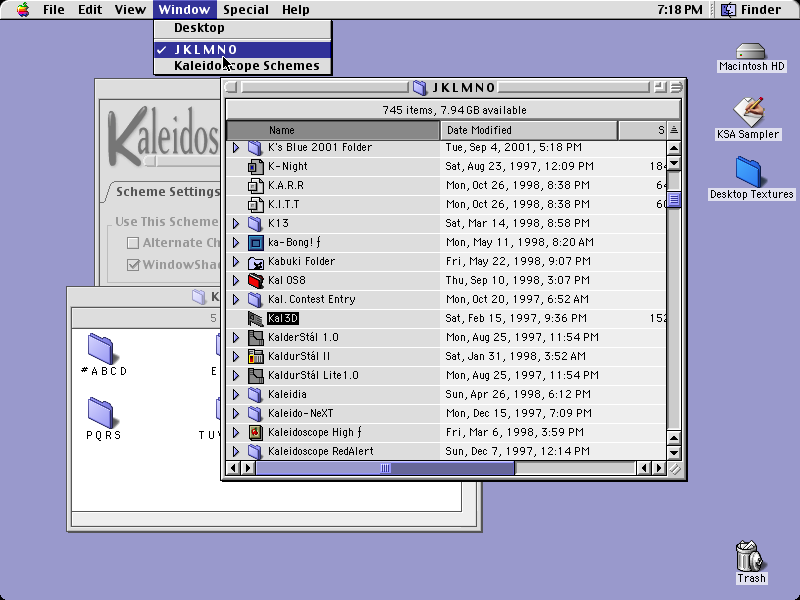Select the # A B C D folder in back window
Viewport: 800px width, 600px height.
point(101,349)
